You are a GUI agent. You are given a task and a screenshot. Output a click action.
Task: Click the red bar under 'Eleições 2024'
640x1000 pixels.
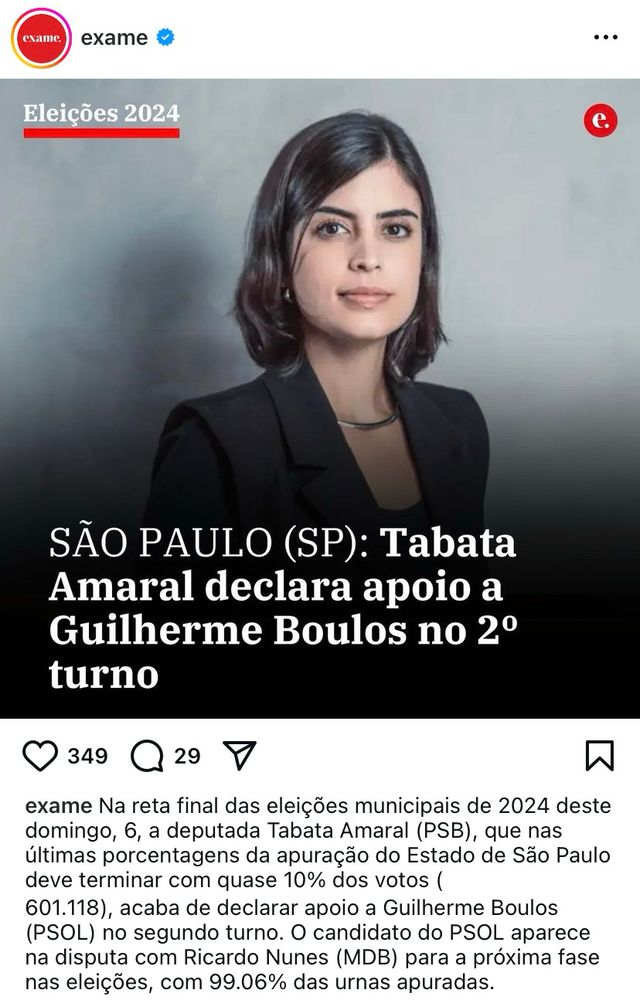coord(101,133)
